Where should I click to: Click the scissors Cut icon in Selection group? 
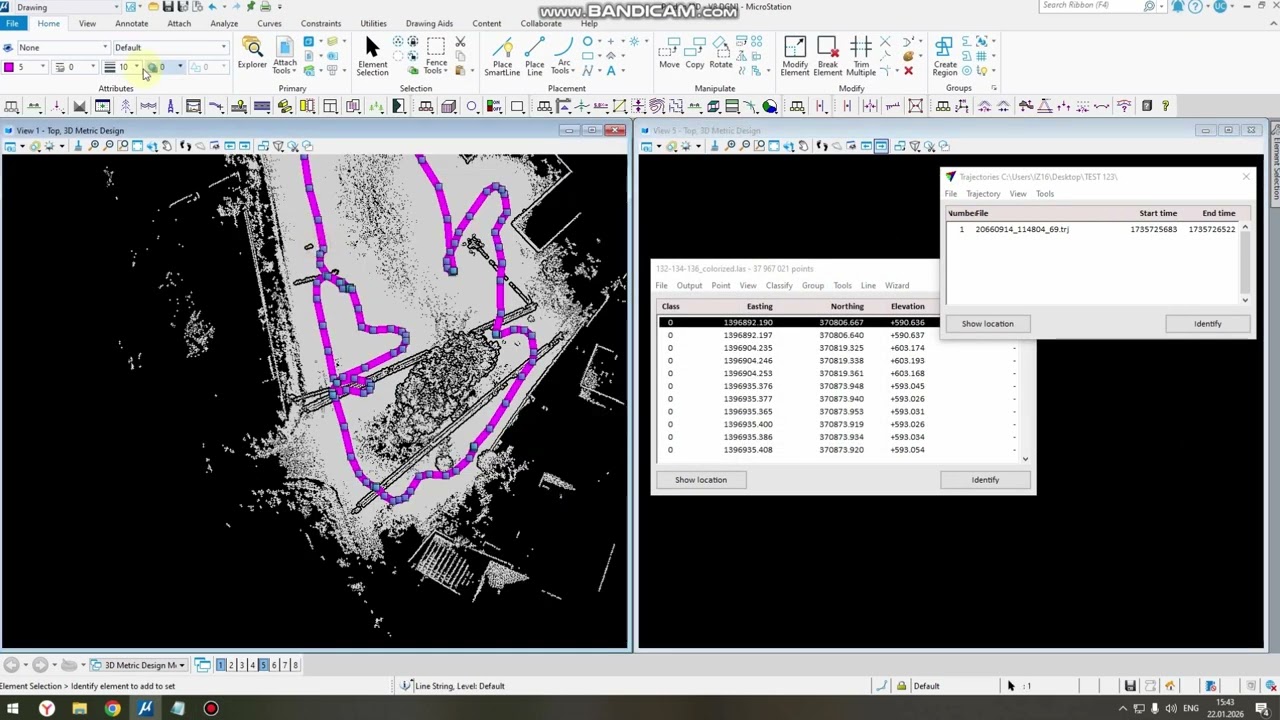coord(460,42)
